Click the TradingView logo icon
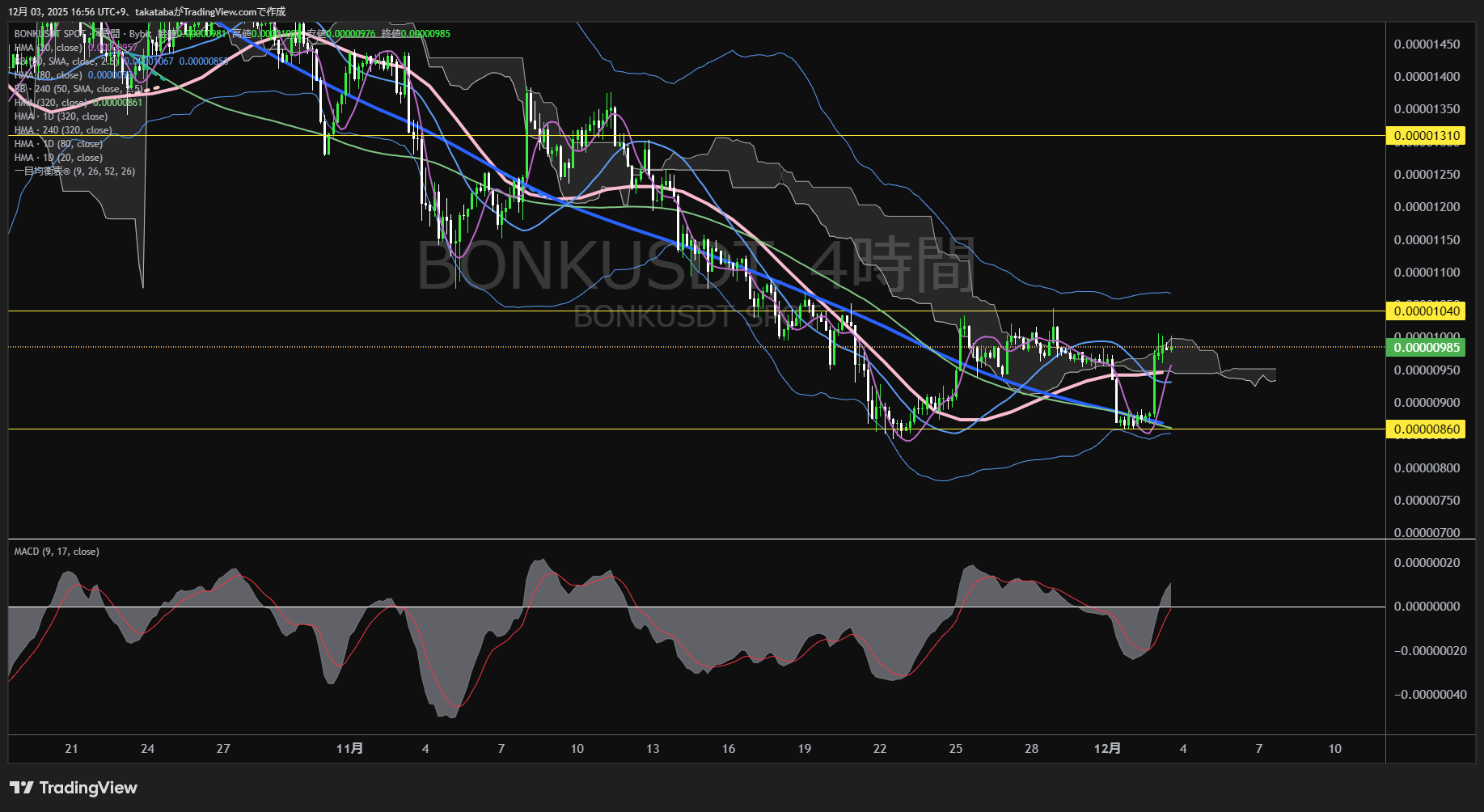 pos(21,788)
